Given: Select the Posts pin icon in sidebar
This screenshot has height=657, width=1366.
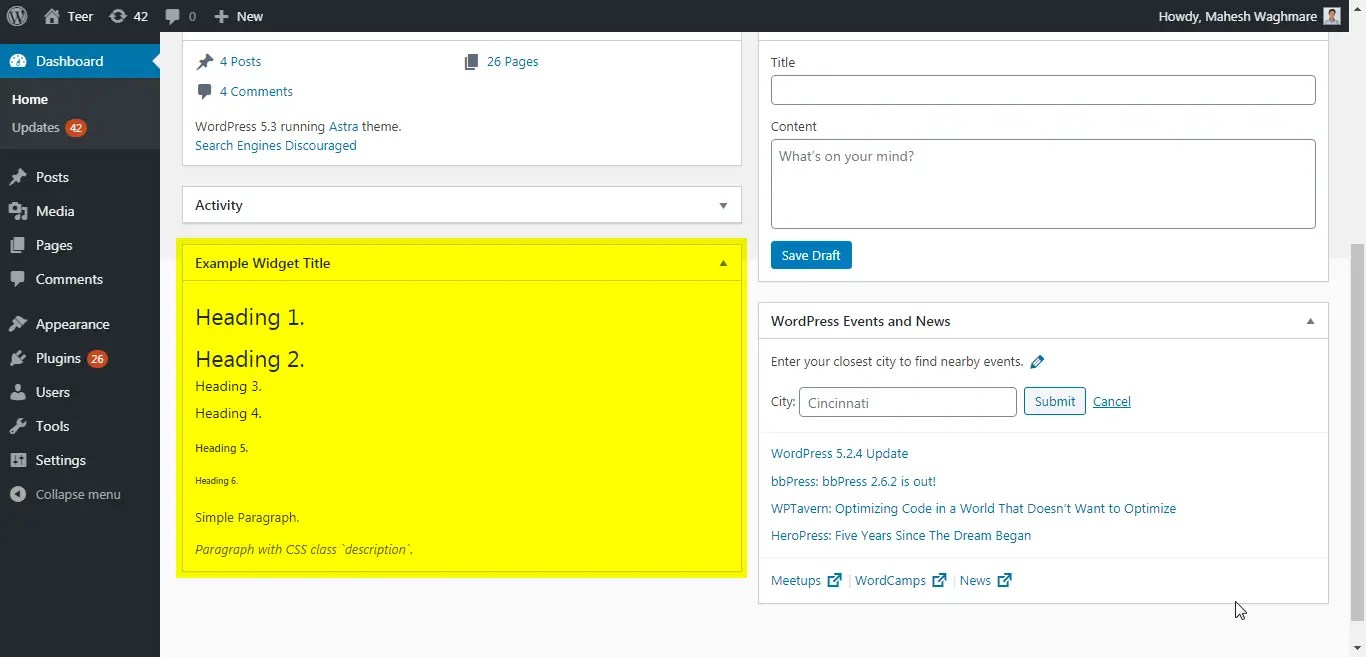Looking at the screenshot, I should [x=21, y=177].
